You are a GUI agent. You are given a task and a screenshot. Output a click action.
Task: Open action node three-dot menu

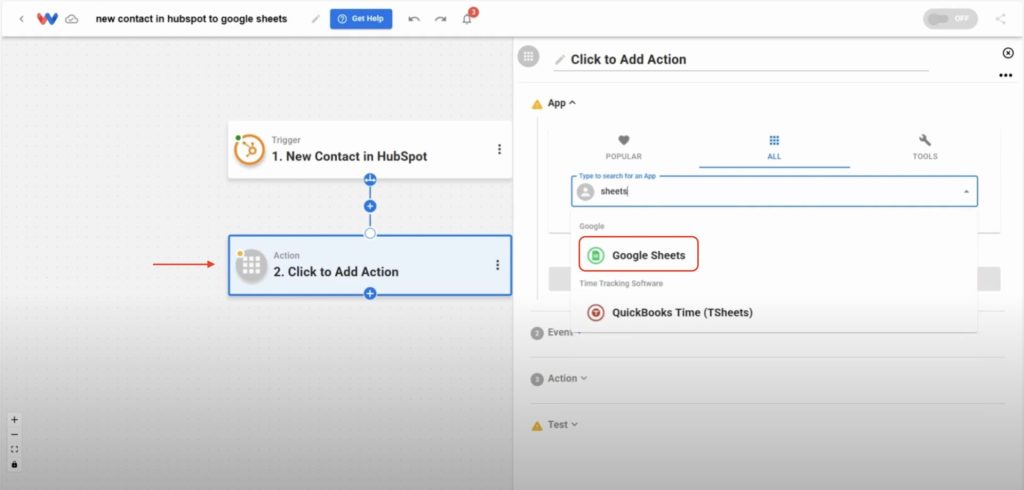point(498,265)
